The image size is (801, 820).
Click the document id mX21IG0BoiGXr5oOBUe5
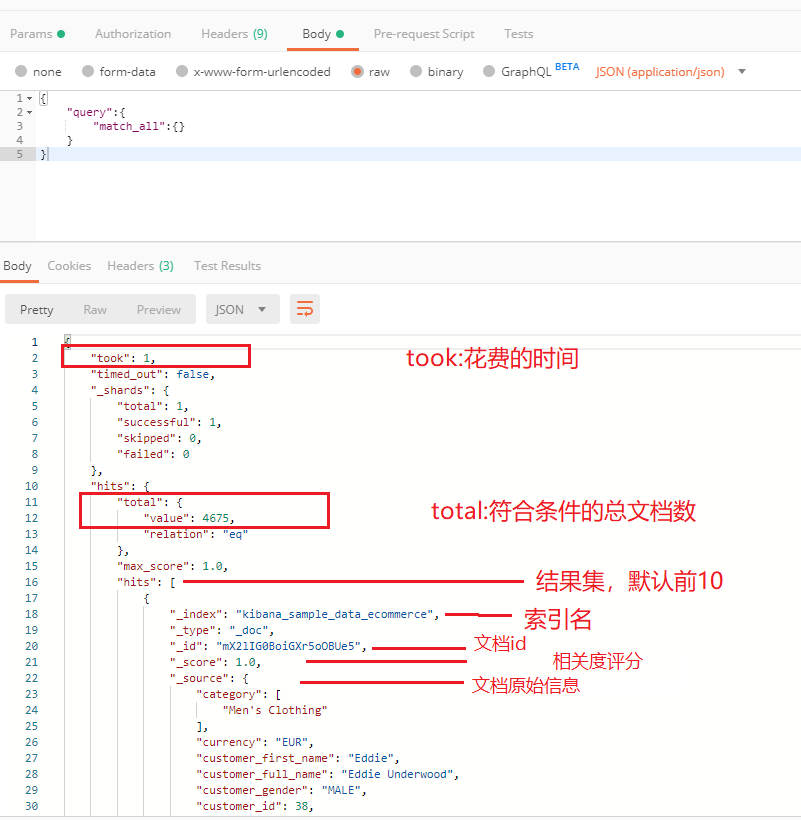click(x=291, y=646)
